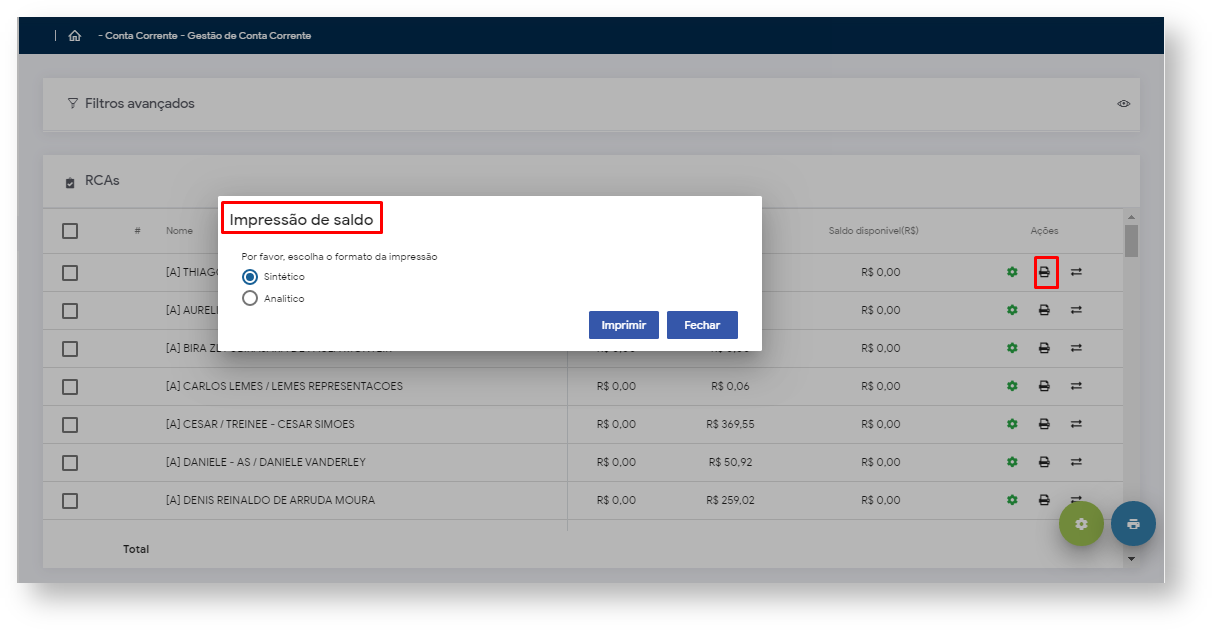Screen dimensions: 1213x631
Task: Click green gear icon for BIRA row
Action: [1012, 348]
